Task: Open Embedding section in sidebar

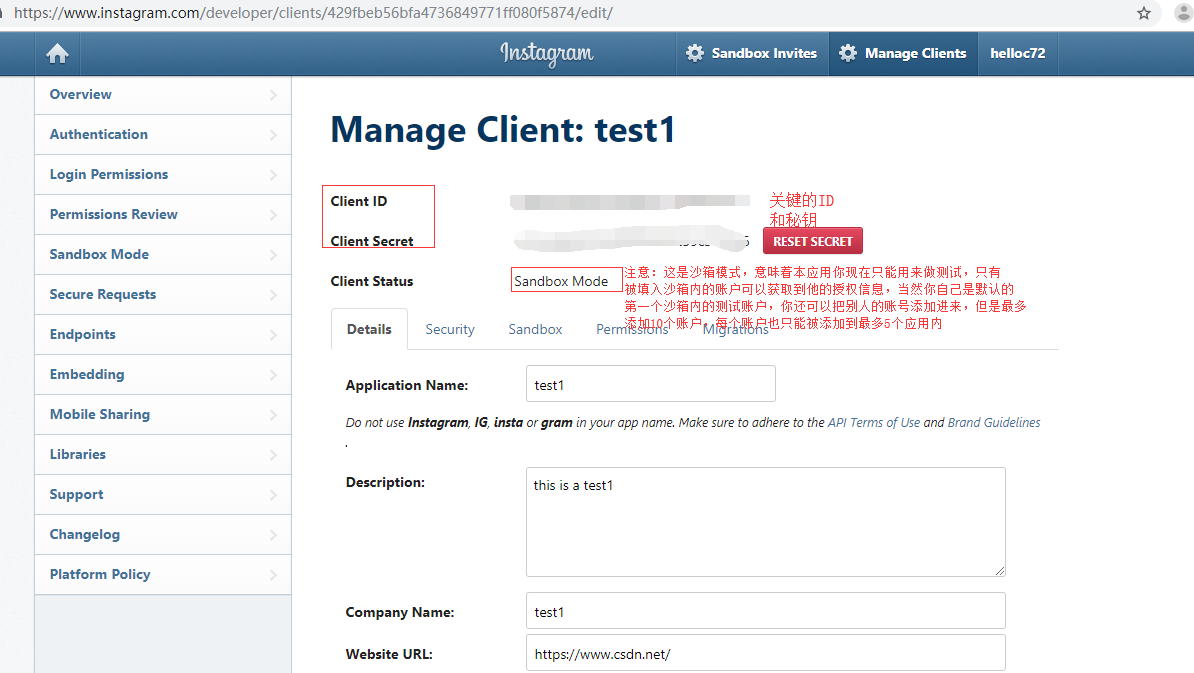Action: point(163,375)
